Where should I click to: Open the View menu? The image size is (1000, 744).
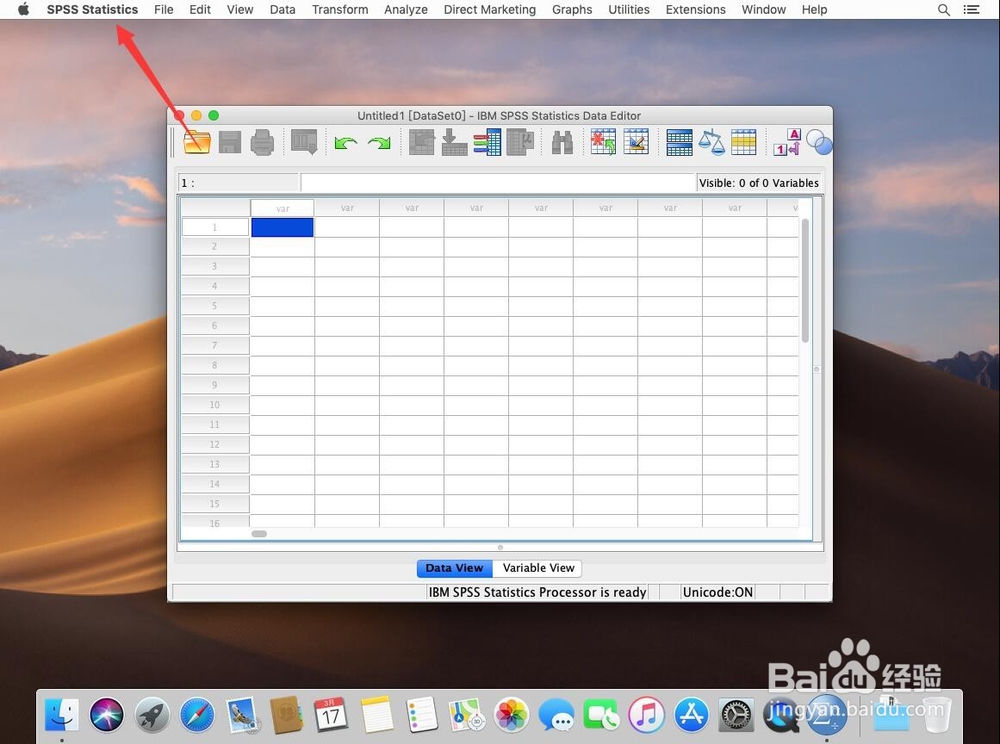[240, 10]
